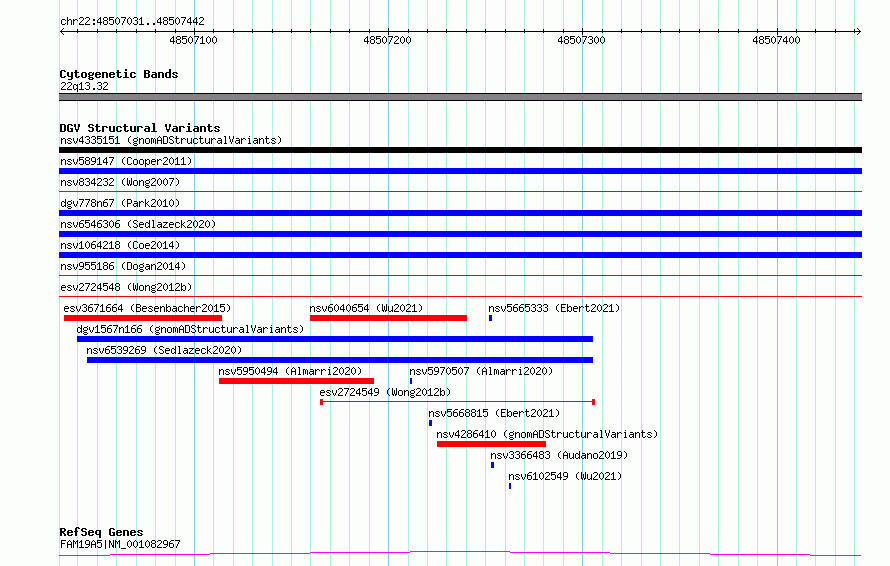Click blue bar under nsv6546306 (Sedlazeck2020)
The height and width of the screenshot is (566, 890).
click(x=460, y=234)
